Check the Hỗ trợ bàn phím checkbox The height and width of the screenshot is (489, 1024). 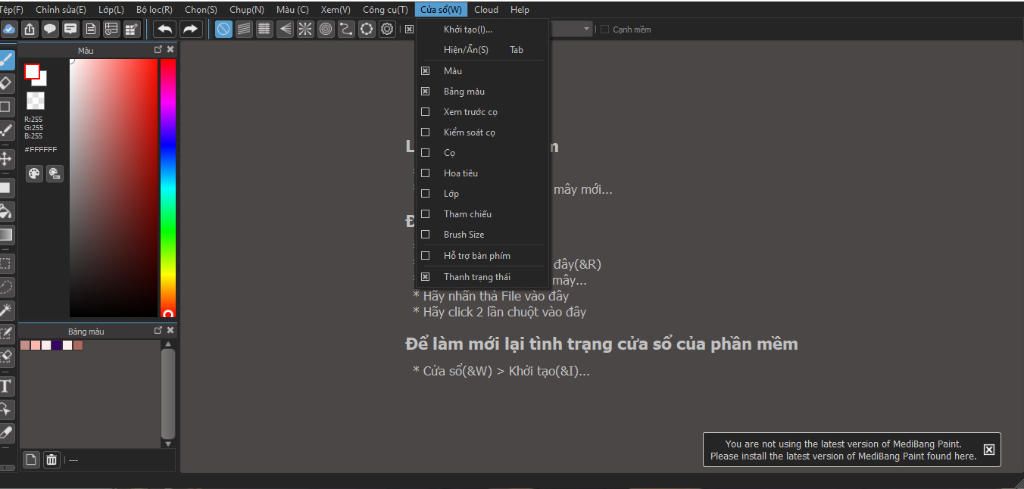[x=425, y=255]
